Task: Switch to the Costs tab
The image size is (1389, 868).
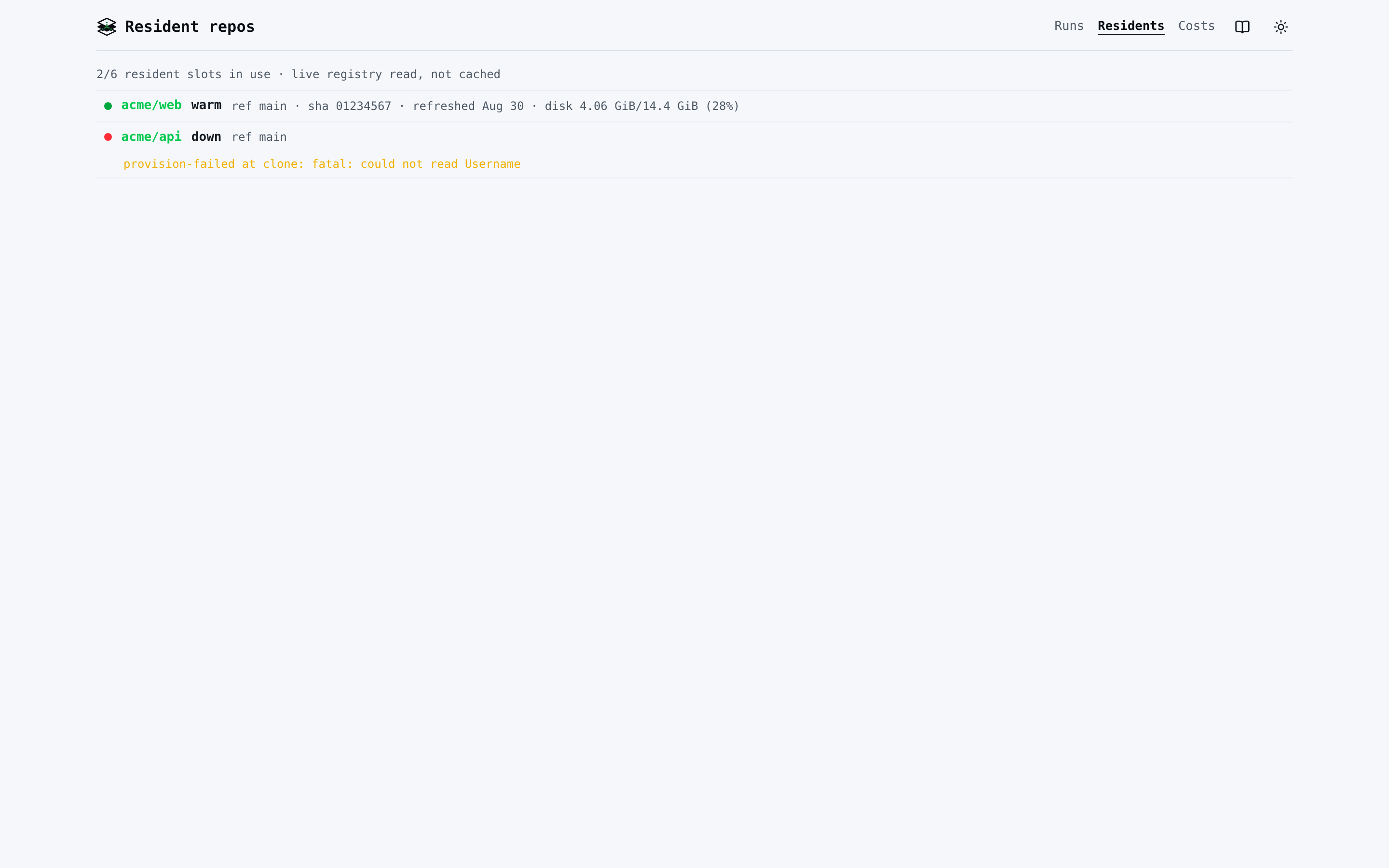Action: (x=1196, y=26)
